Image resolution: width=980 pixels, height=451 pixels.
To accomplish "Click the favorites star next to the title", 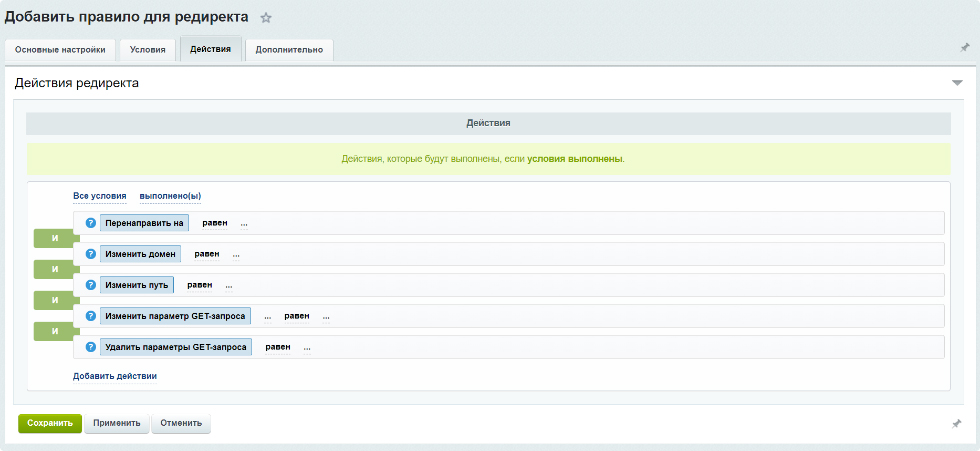I will click(266, 18).
